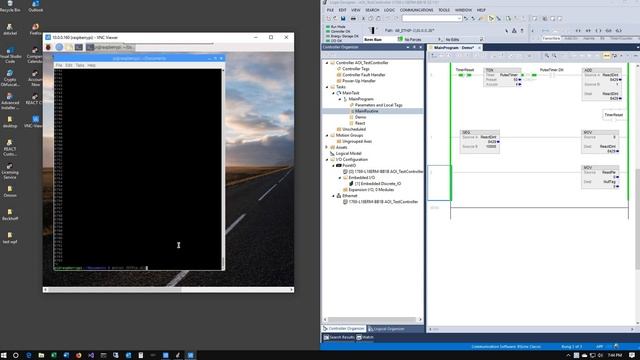Image resolution: width=640 pixels, height=360 pixels.
Task: Select Expansion I/O, 0 Modules item
Action: pos(371,190)
